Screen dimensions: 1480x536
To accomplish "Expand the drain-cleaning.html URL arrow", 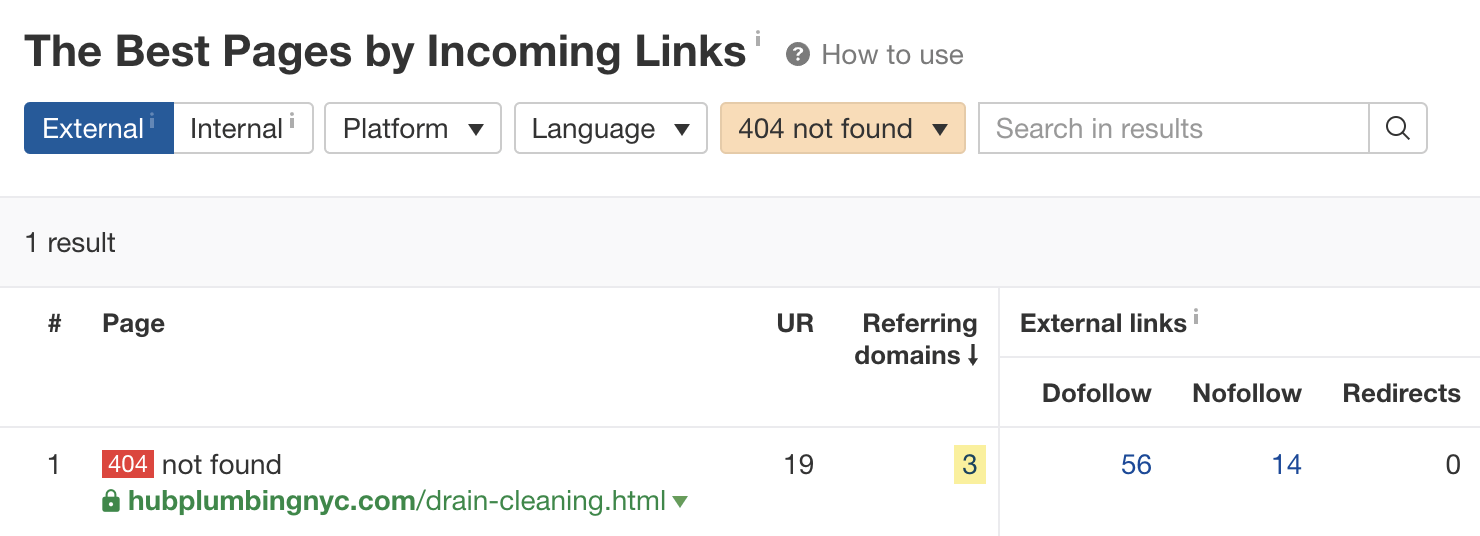I will coord(681,502).
